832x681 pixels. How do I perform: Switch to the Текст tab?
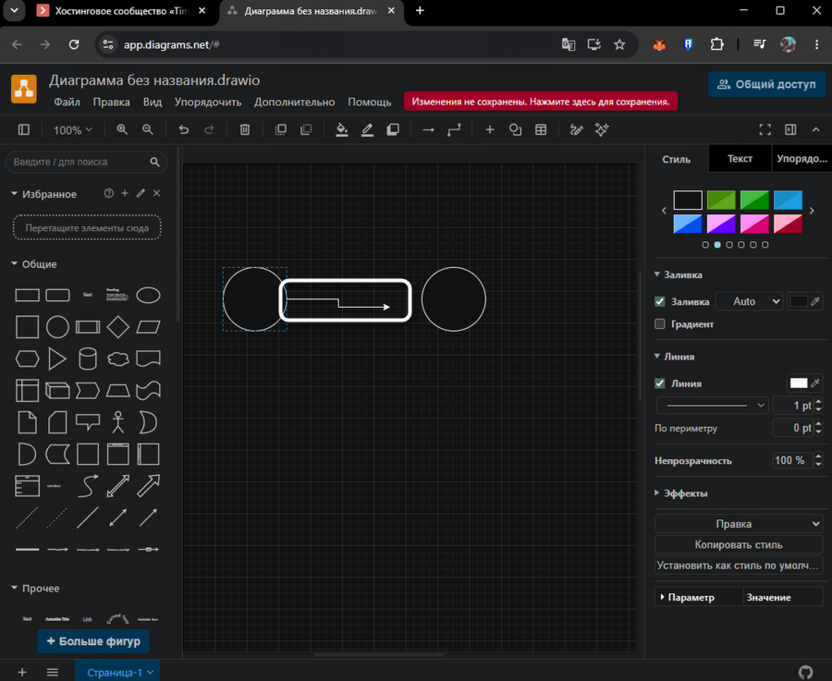(740, 159)
